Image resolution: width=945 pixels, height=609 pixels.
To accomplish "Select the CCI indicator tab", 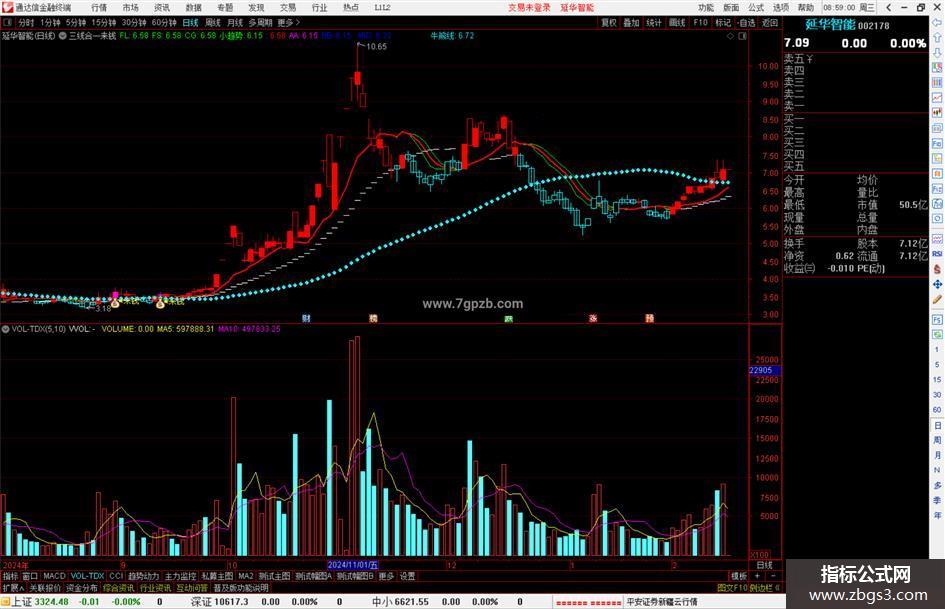I will (x=116, y=576).
